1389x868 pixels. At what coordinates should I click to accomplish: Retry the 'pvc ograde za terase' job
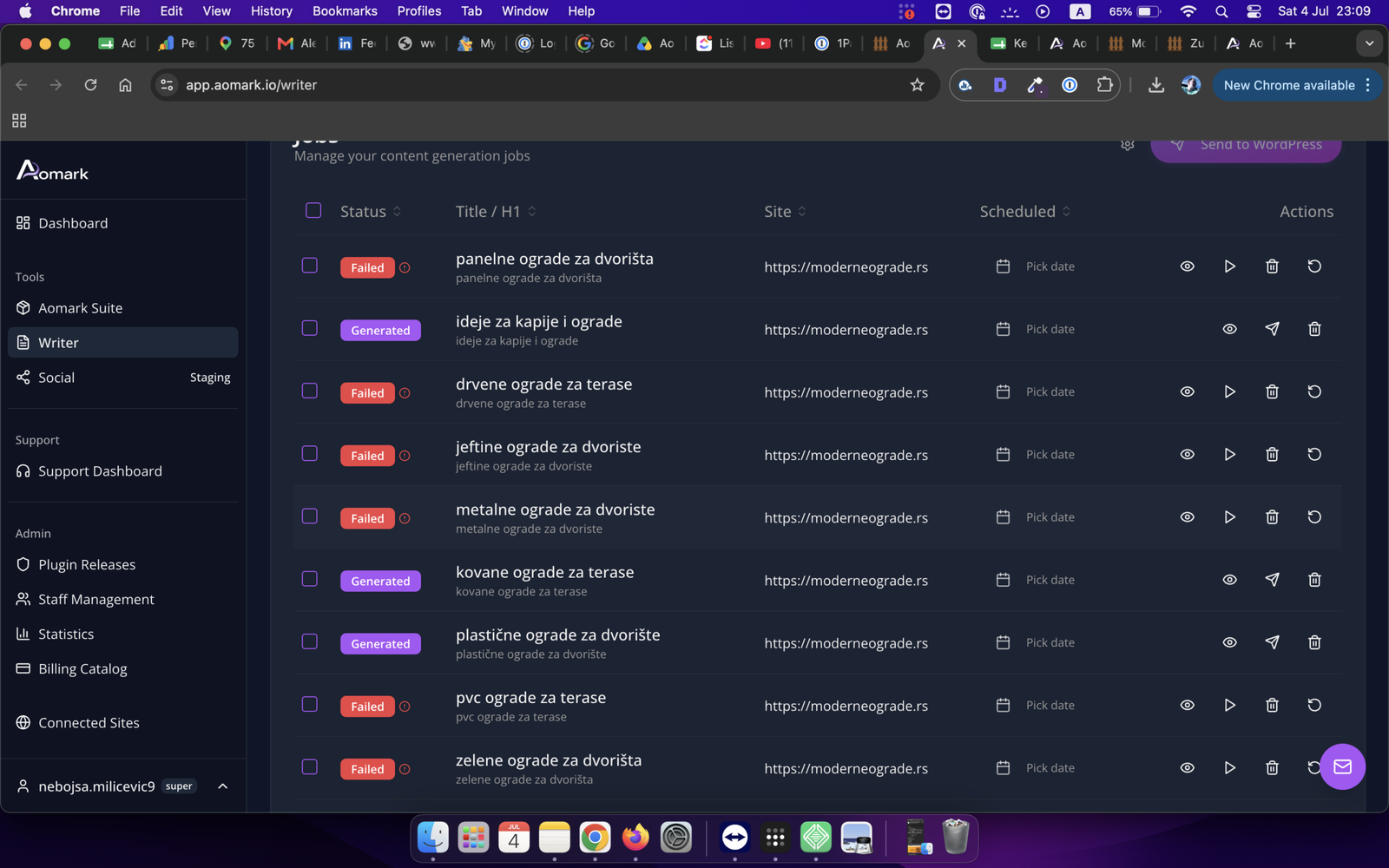pyautogui.click(x=1314, y=705)
